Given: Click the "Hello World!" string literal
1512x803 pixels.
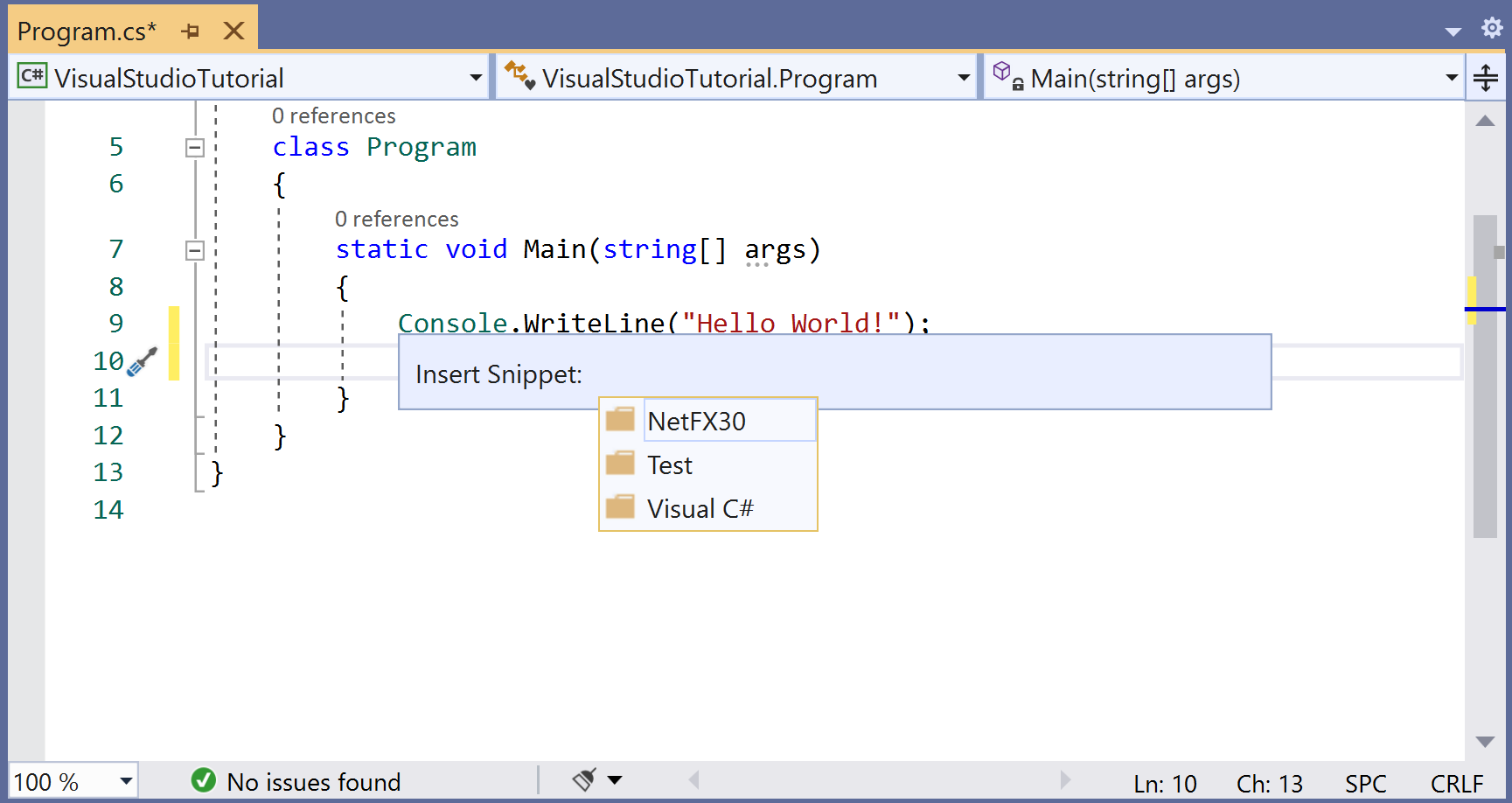Looking at the screenshot, I should [x=791, y=323].
